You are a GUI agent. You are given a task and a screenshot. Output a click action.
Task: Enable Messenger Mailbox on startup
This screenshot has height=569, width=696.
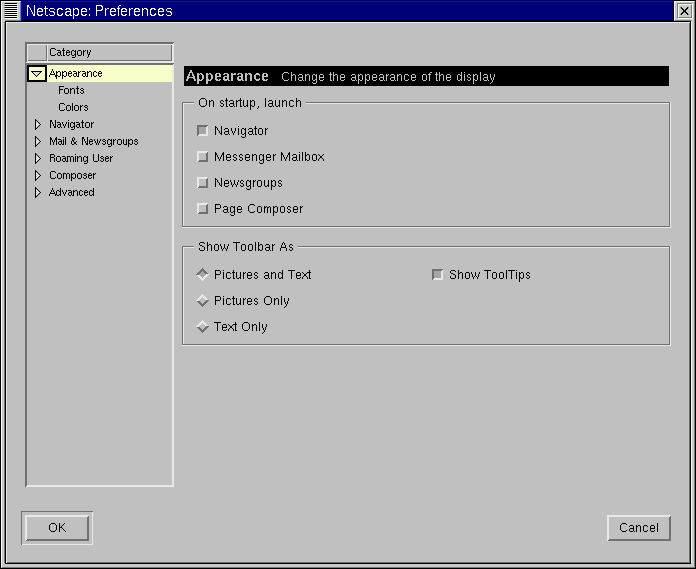(203, 157)
